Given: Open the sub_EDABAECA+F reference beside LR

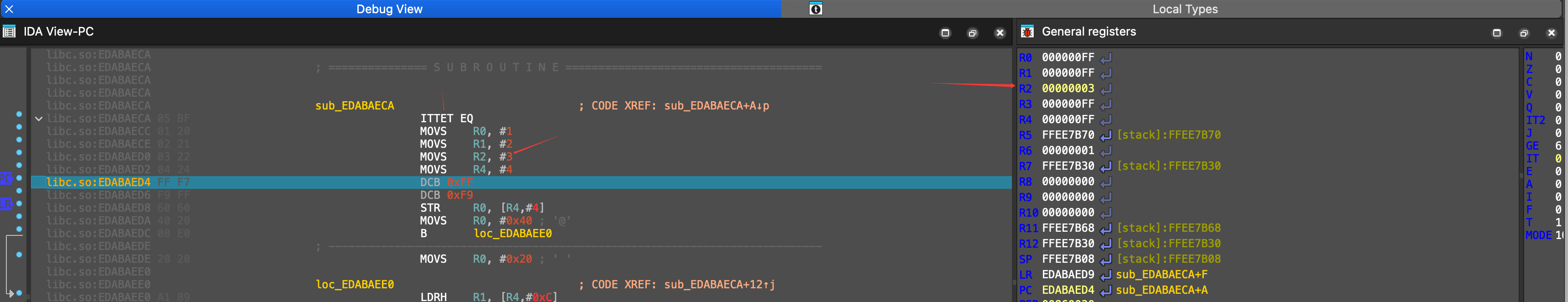Looking at the screenshot, I should (1161, 275).
